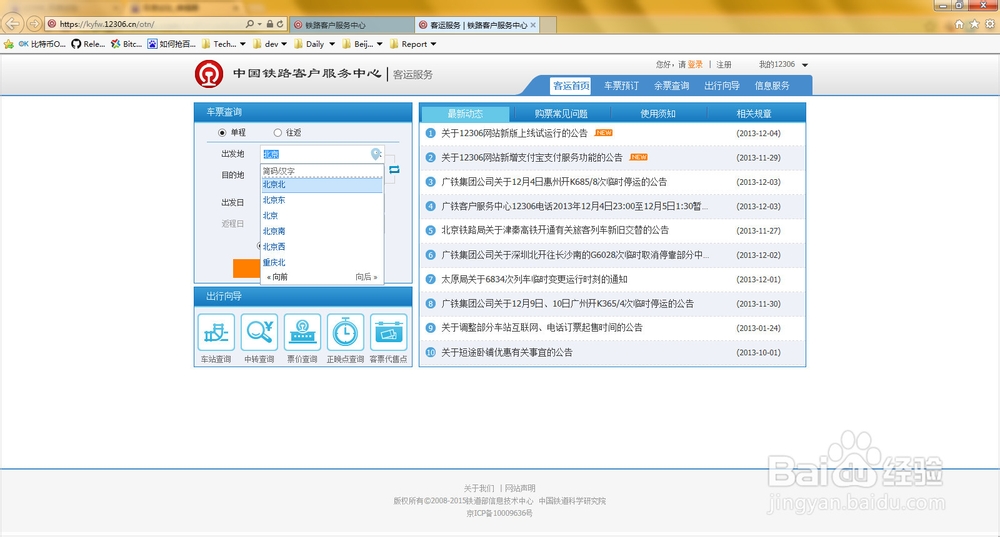1000x537 pixels.
Task: Open 中转查询 transfer query icon
Action: (259, 332)
